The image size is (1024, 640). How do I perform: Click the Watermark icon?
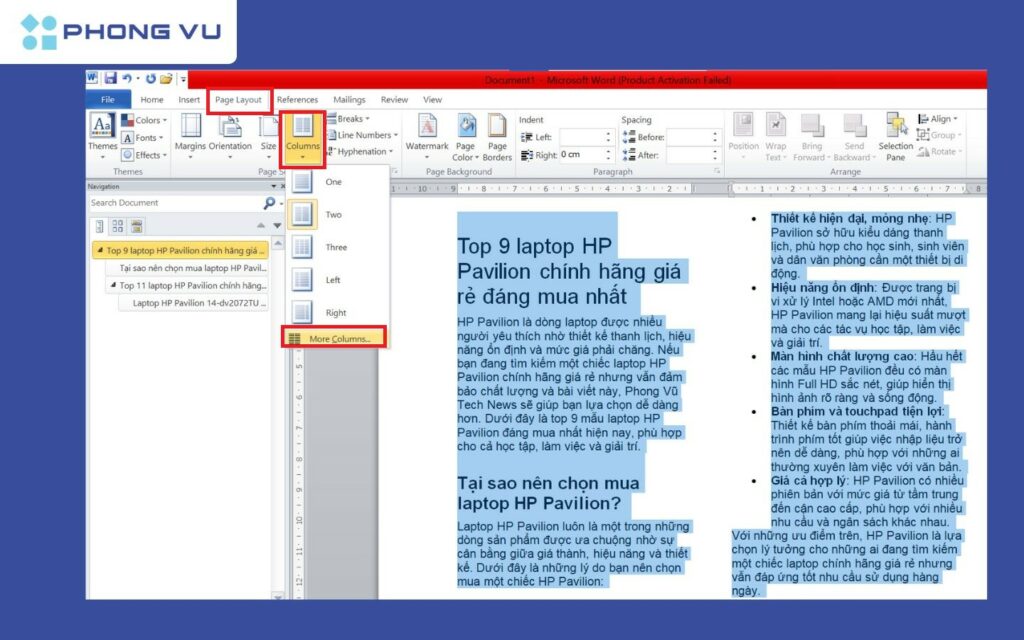click(x=427, y=135)
